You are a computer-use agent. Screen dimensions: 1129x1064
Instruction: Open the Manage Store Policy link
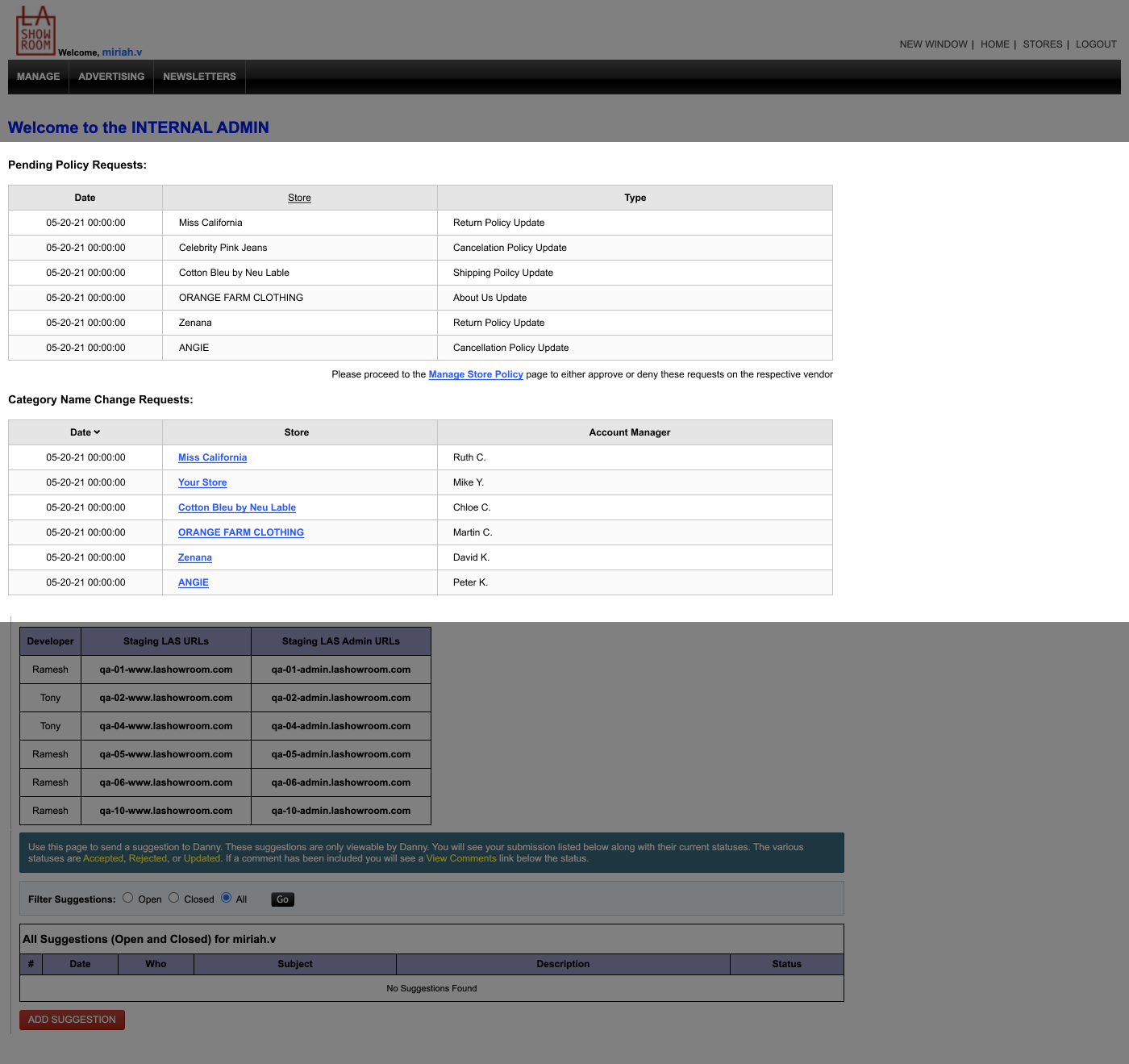pyautogui.click(x=476, y=374)
